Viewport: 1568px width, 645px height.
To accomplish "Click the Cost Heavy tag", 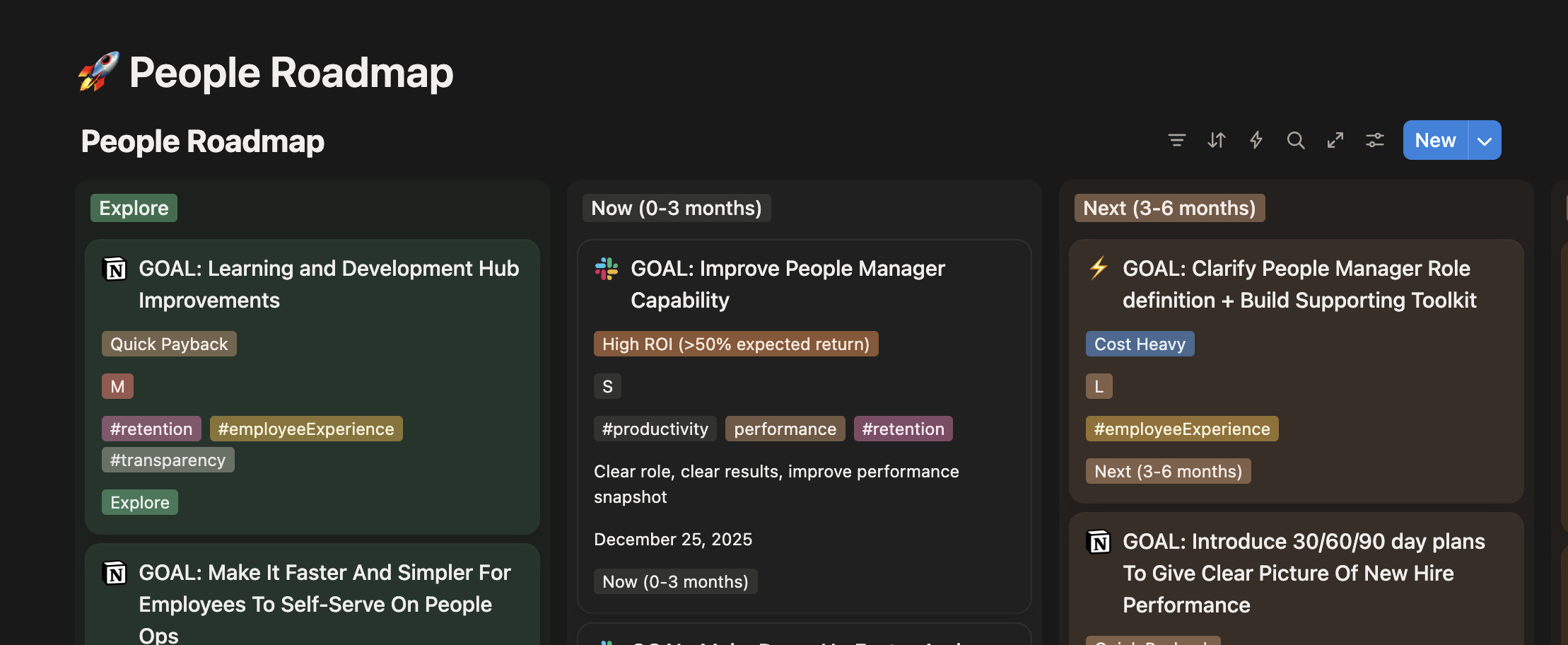I will pyautogui.click(x=1140, y=344).
